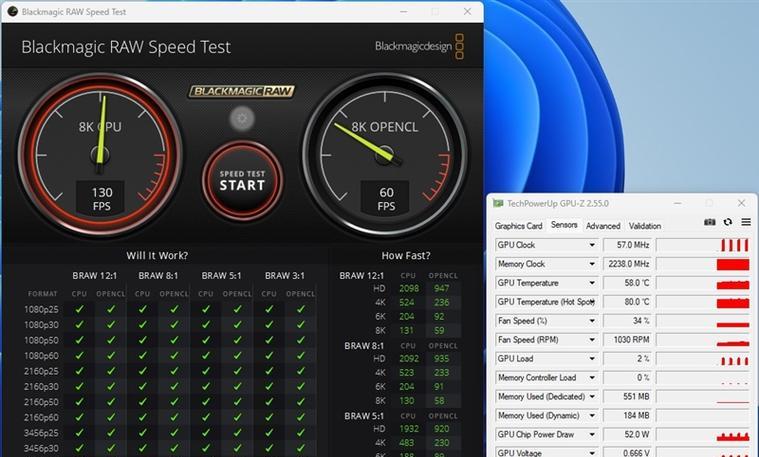Image resolution: width=759 pixels, height=457 pixels.
Task: Click the Will It Work? heading
Action: 157,256
